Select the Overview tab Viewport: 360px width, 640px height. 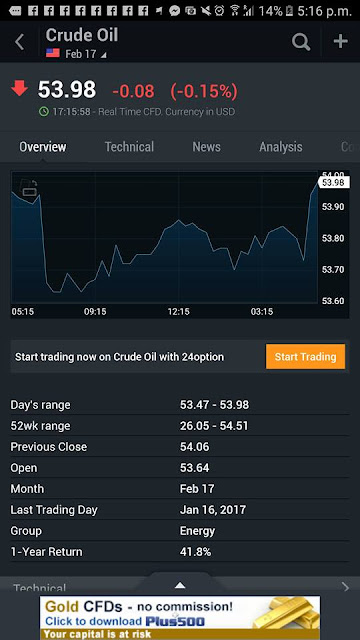[x=43, y=147]
